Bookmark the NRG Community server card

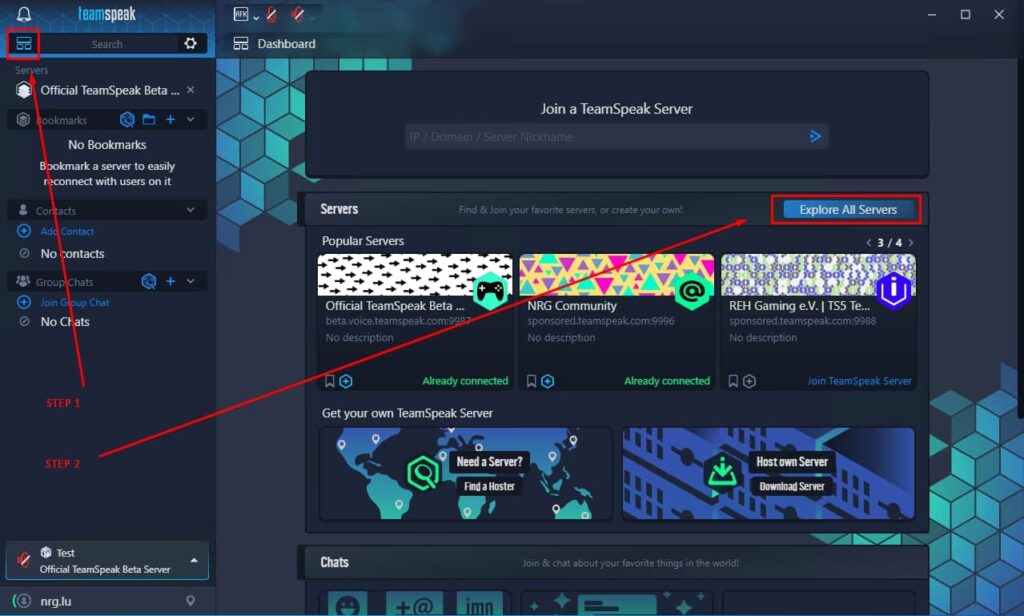pos(532,381)
